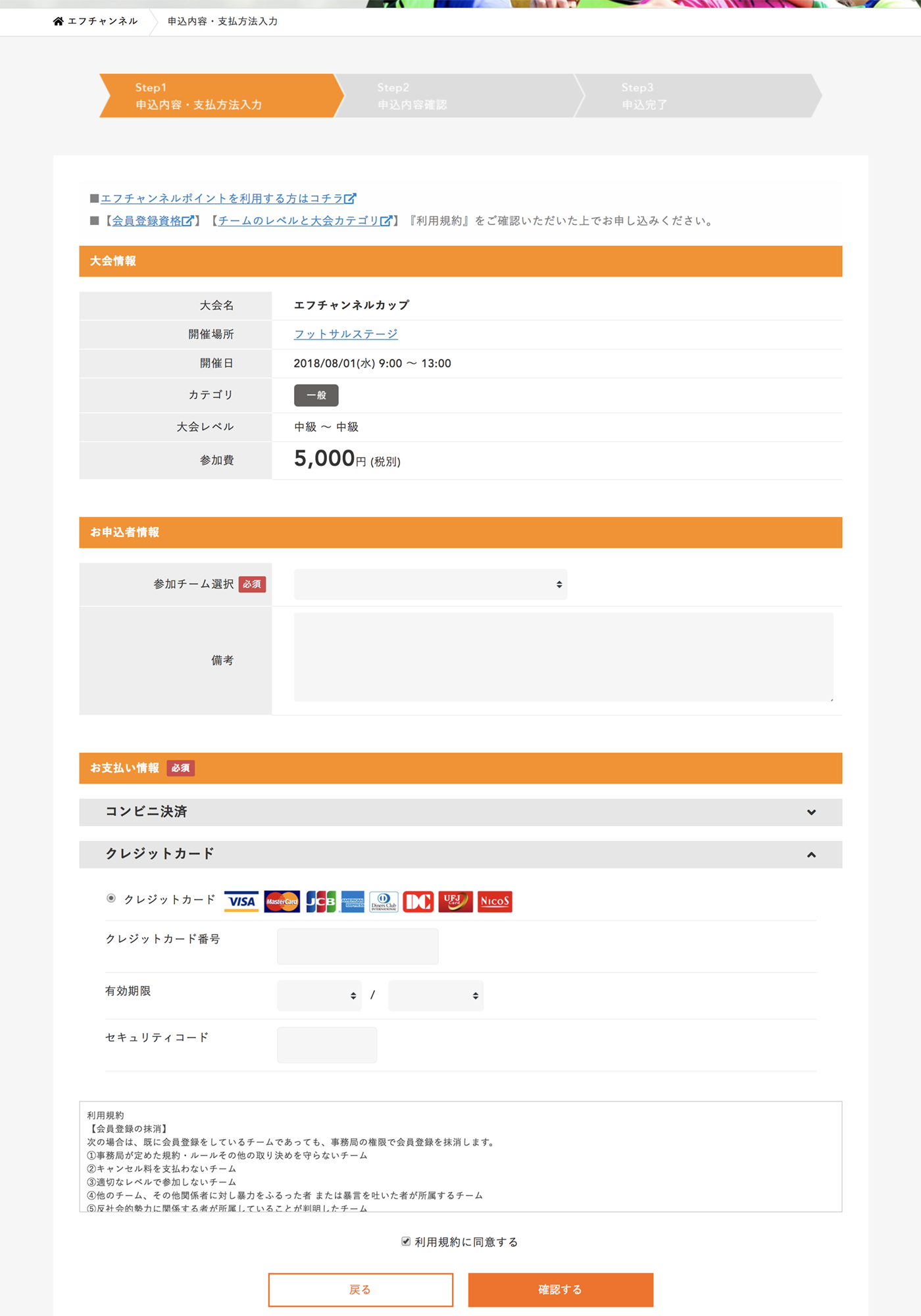Click the NICOS card logo

495,901
